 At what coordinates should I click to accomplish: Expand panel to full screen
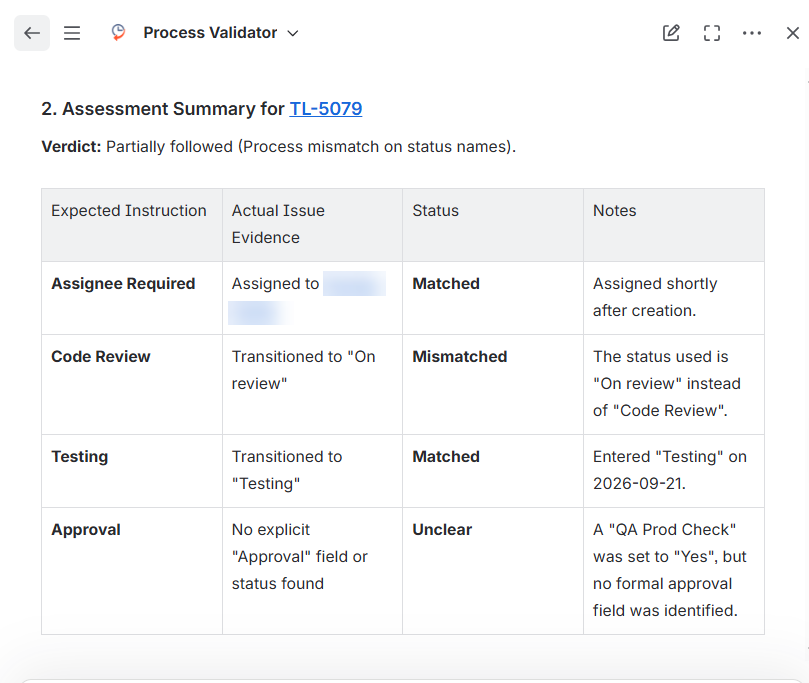[711, 33]
